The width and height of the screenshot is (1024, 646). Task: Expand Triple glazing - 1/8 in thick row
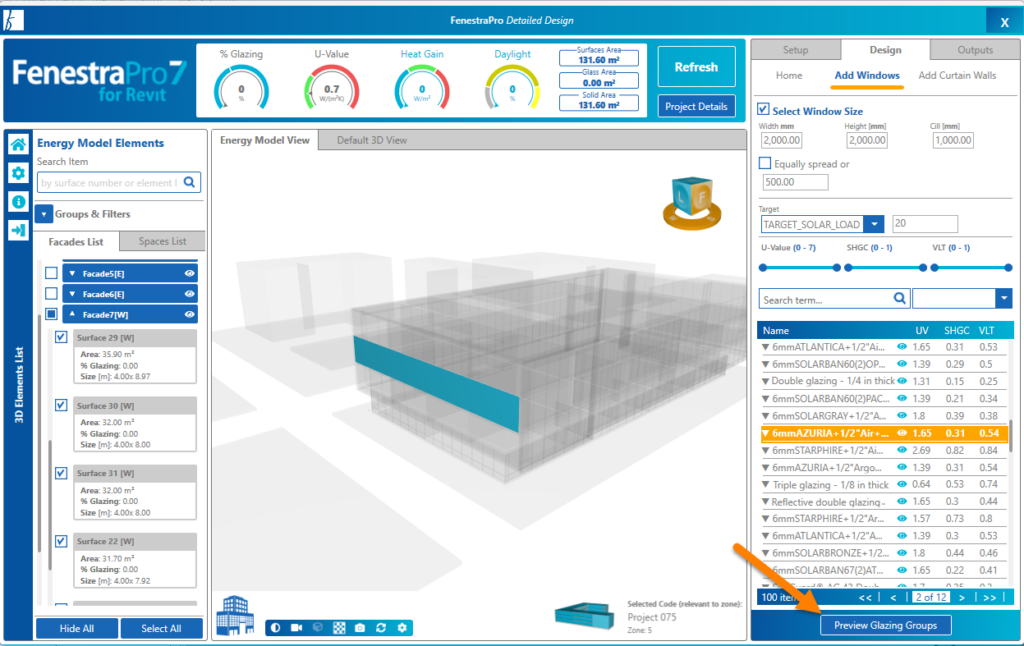pyautogui.click(x=765, y=485)
